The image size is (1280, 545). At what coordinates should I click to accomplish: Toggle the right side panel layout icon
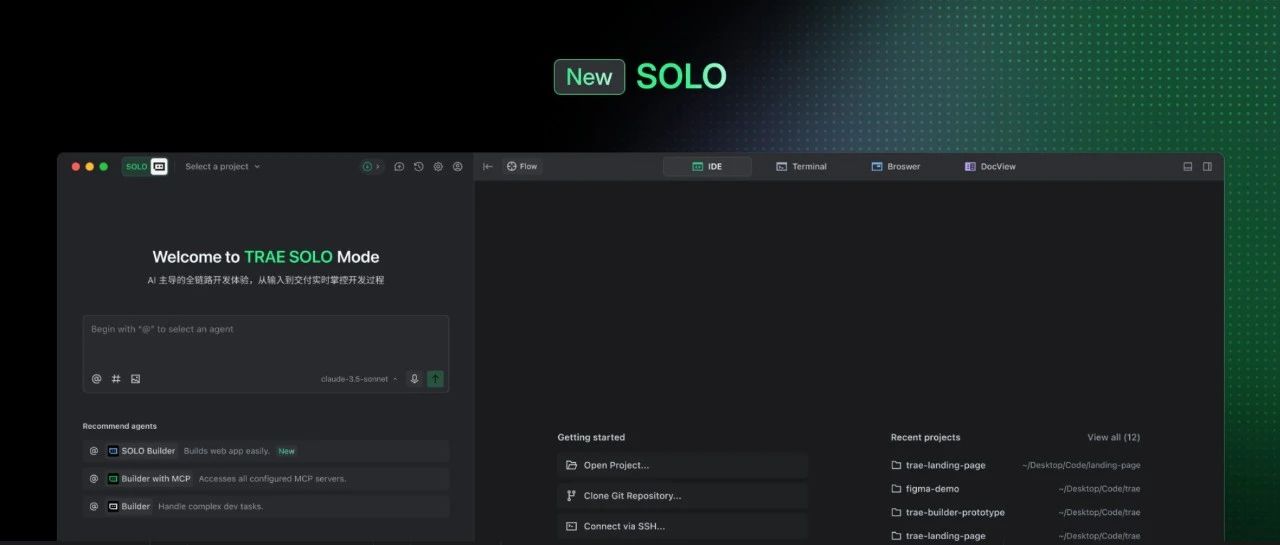pyautogui.click(x=1207, y=167)
